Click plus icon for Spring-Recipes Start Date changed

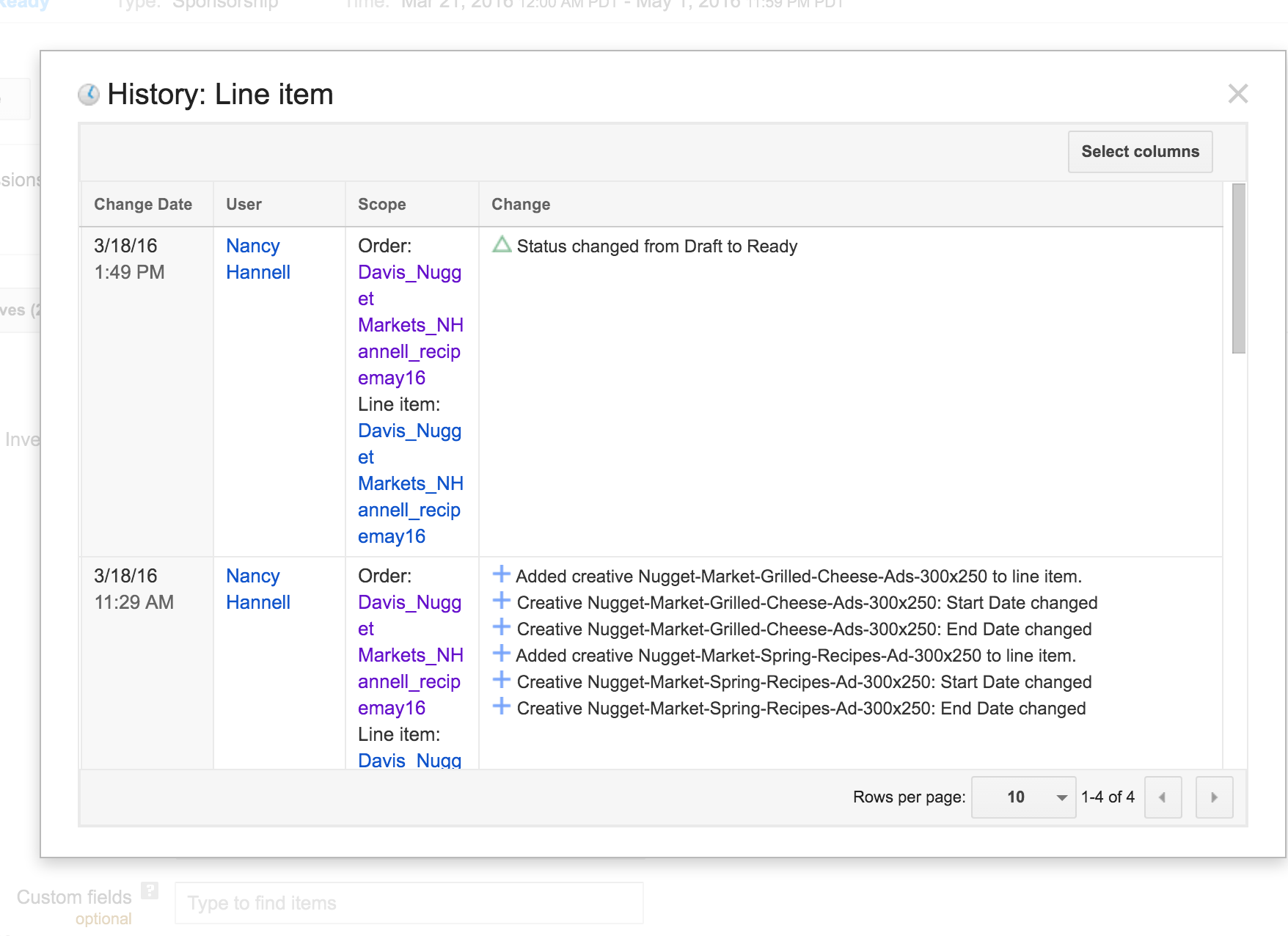[502, 680]
